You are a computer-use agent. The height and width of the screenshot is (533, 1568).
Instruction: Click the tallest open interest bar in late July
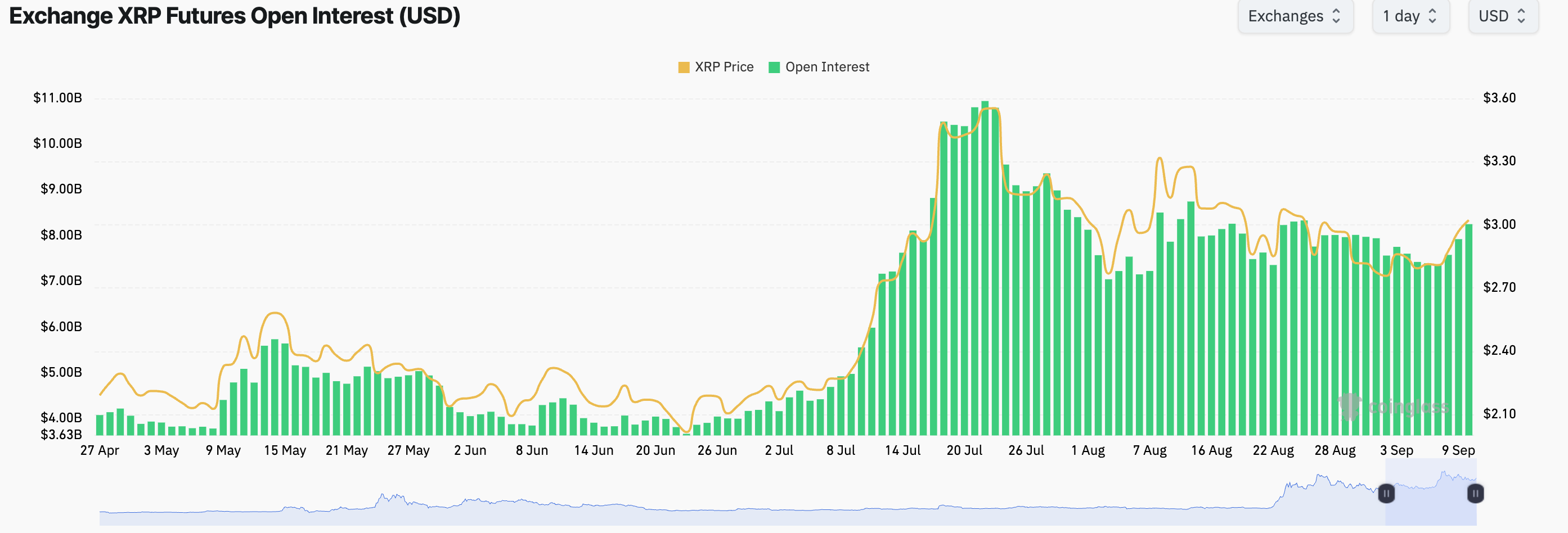click(985, 268)
